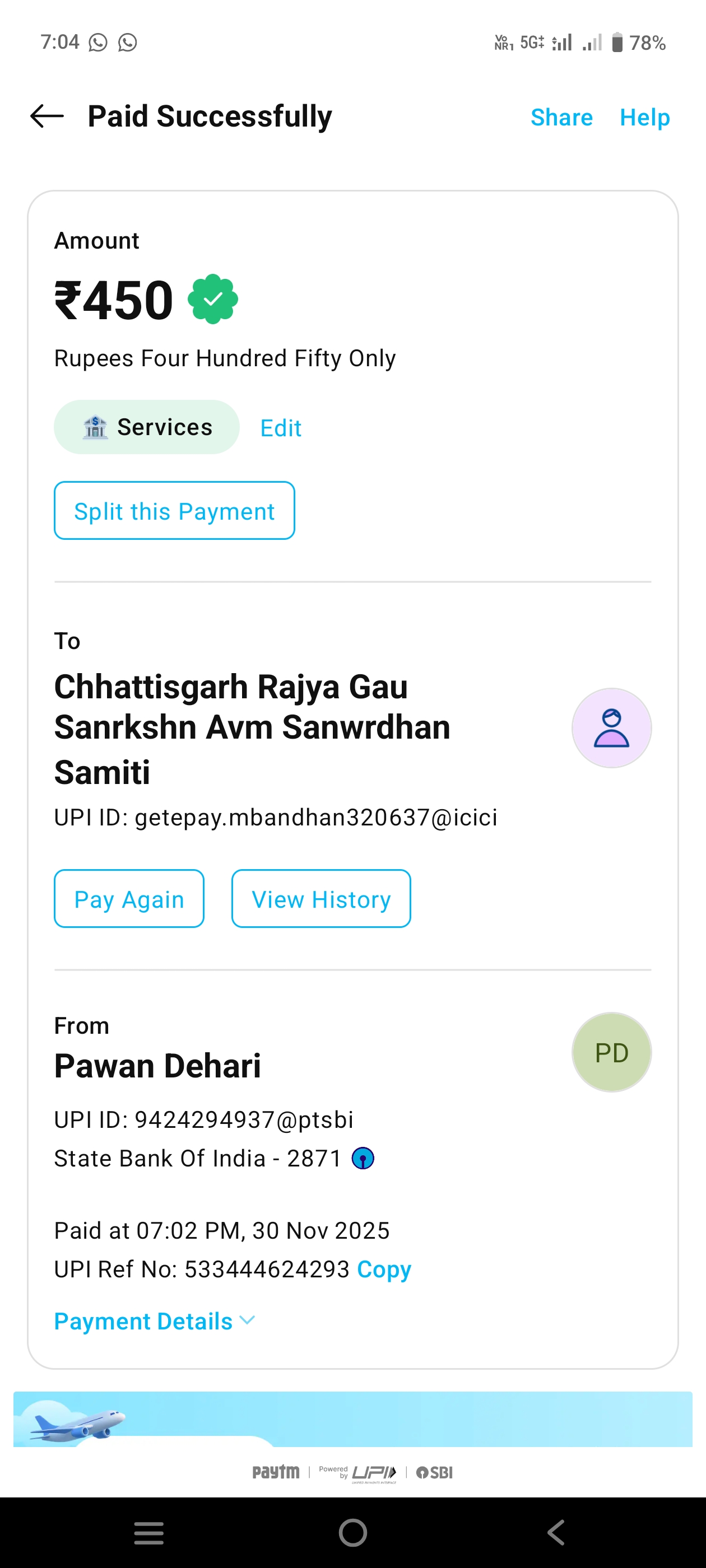This screenshot has height=1568, width=706.
Task: Open Android recent apps menu
Action: point(148,1533)
